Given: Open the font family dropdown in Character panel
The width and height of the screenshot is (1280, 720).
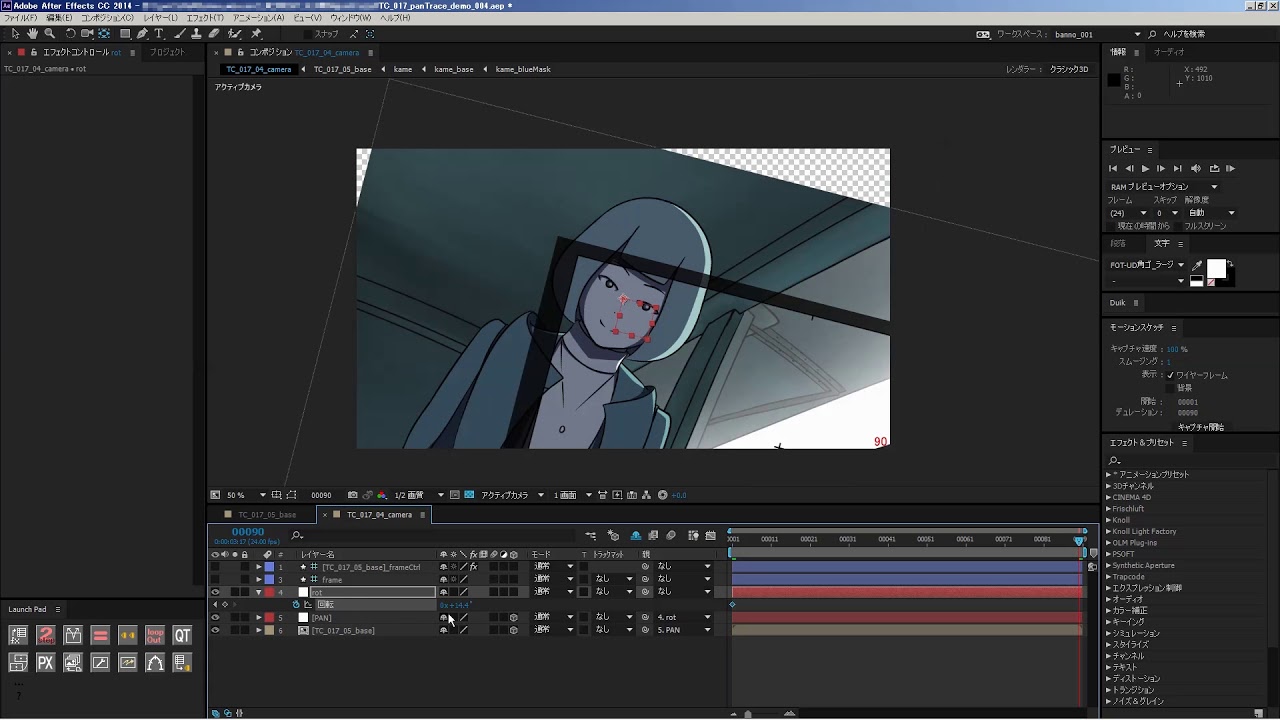Looking at the screenshot, I should click(1147, 266).
